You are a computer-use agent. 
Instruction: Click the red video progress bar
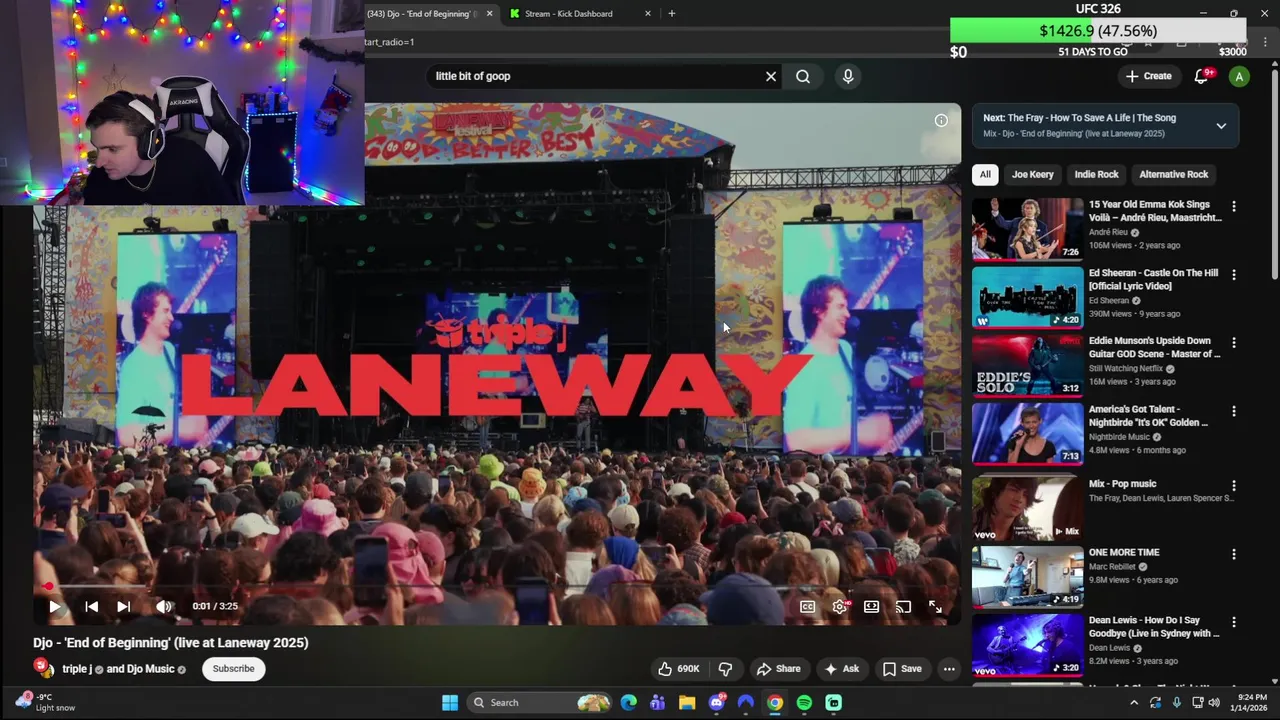pyautogui.click(x=497, y=587)
